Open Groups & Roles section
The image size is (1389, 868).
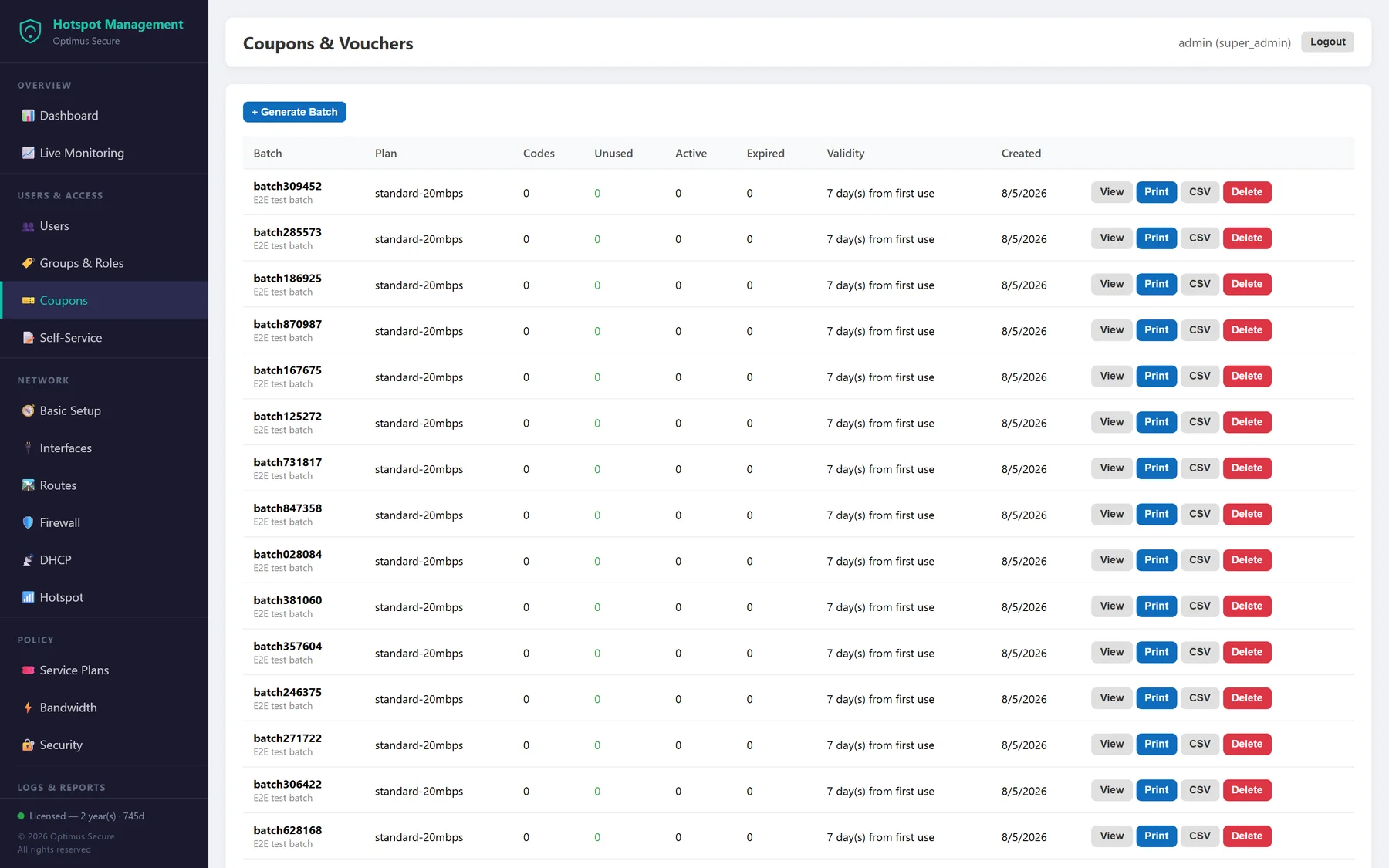[x=104, y=263]
